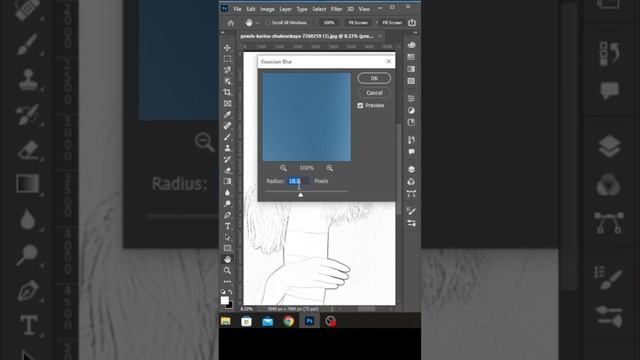640x360 pixels.
Task: Select the Path Selection tool
Action: tap(227, 237)
